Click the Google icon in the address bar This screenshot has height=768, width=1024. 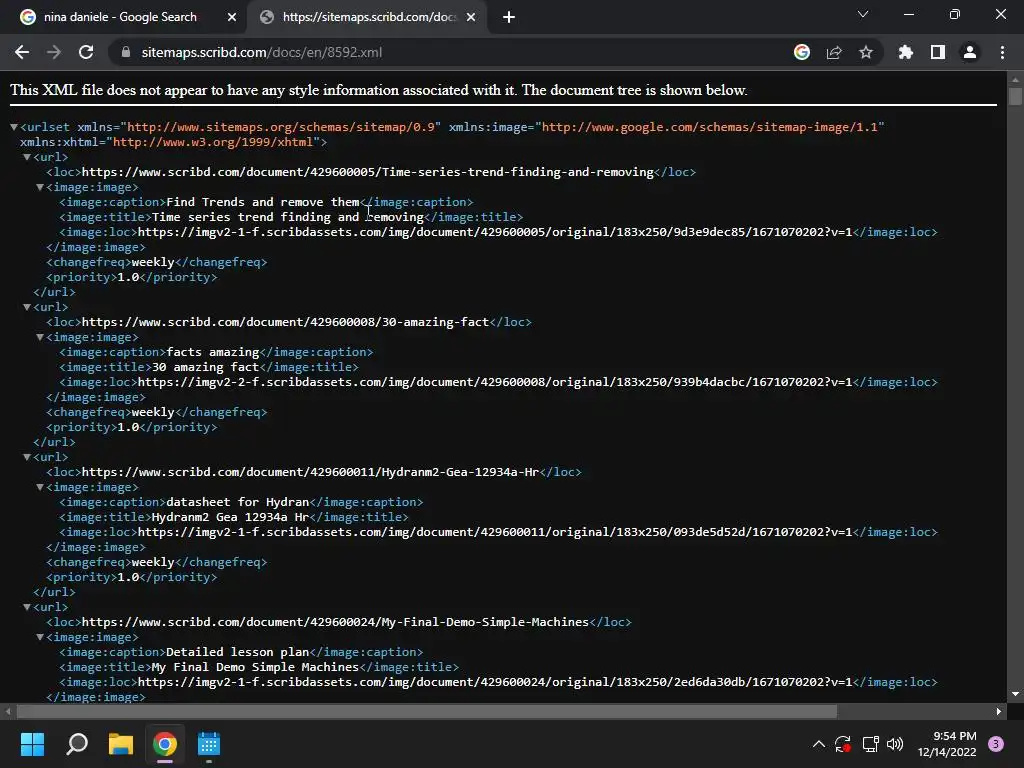(x=802, y=52)
